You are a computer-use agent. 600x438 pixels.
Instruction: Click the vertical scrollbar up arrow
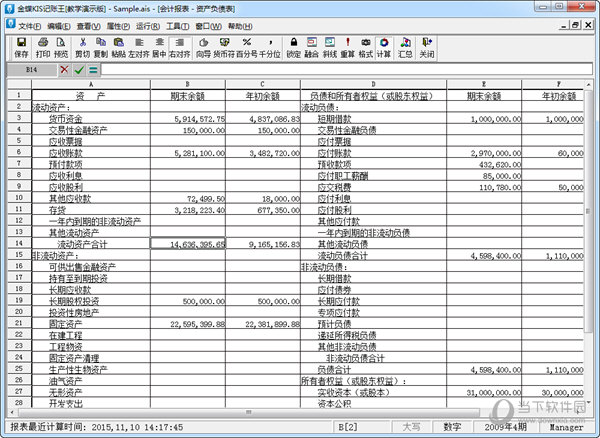coord(588,85)
